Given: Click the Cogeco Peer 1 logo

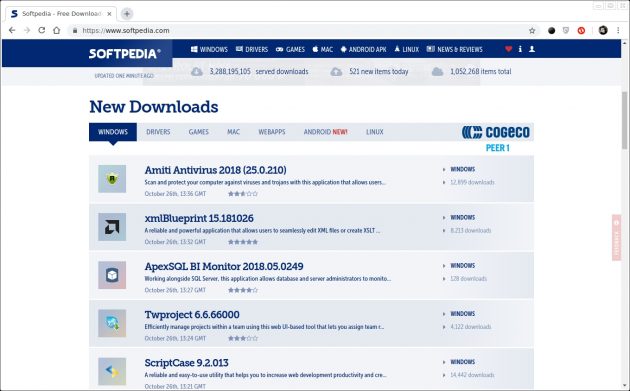Looking at the screenshot, I should pyautogui.click(x=496, y=138).
